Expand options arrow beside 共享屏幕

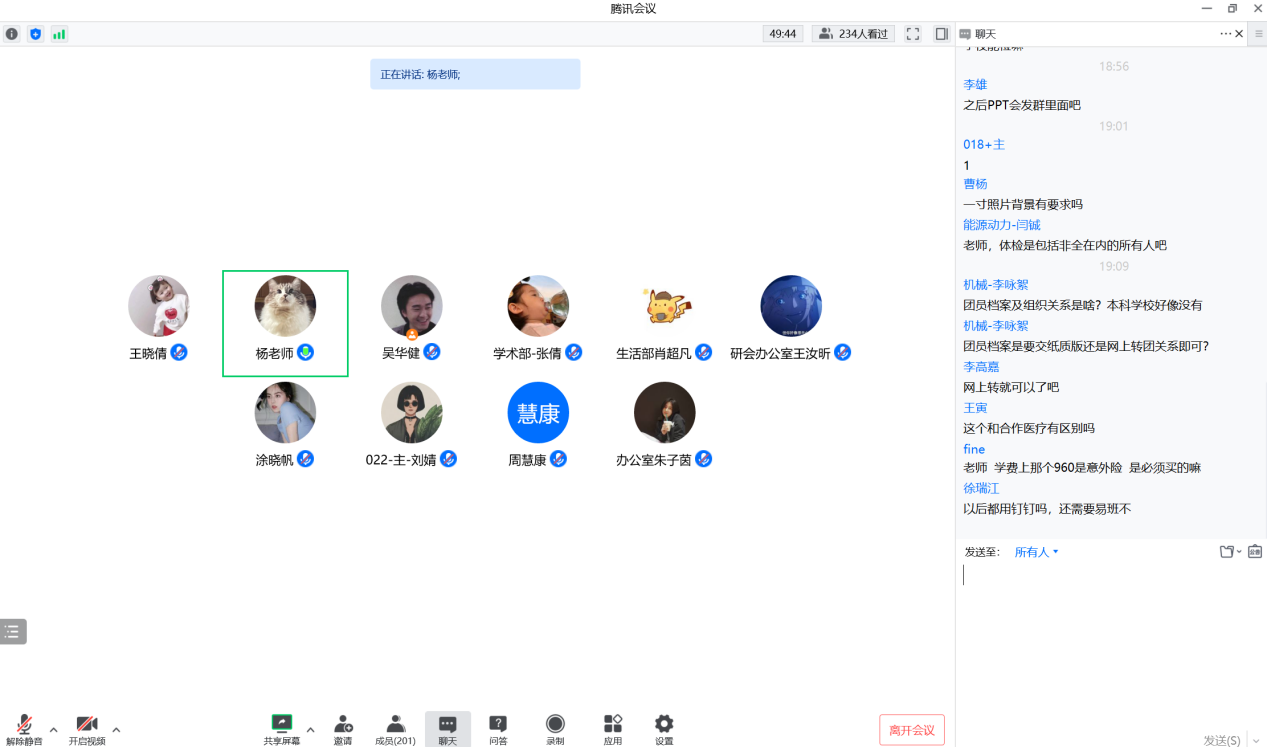tap(310, 729)
